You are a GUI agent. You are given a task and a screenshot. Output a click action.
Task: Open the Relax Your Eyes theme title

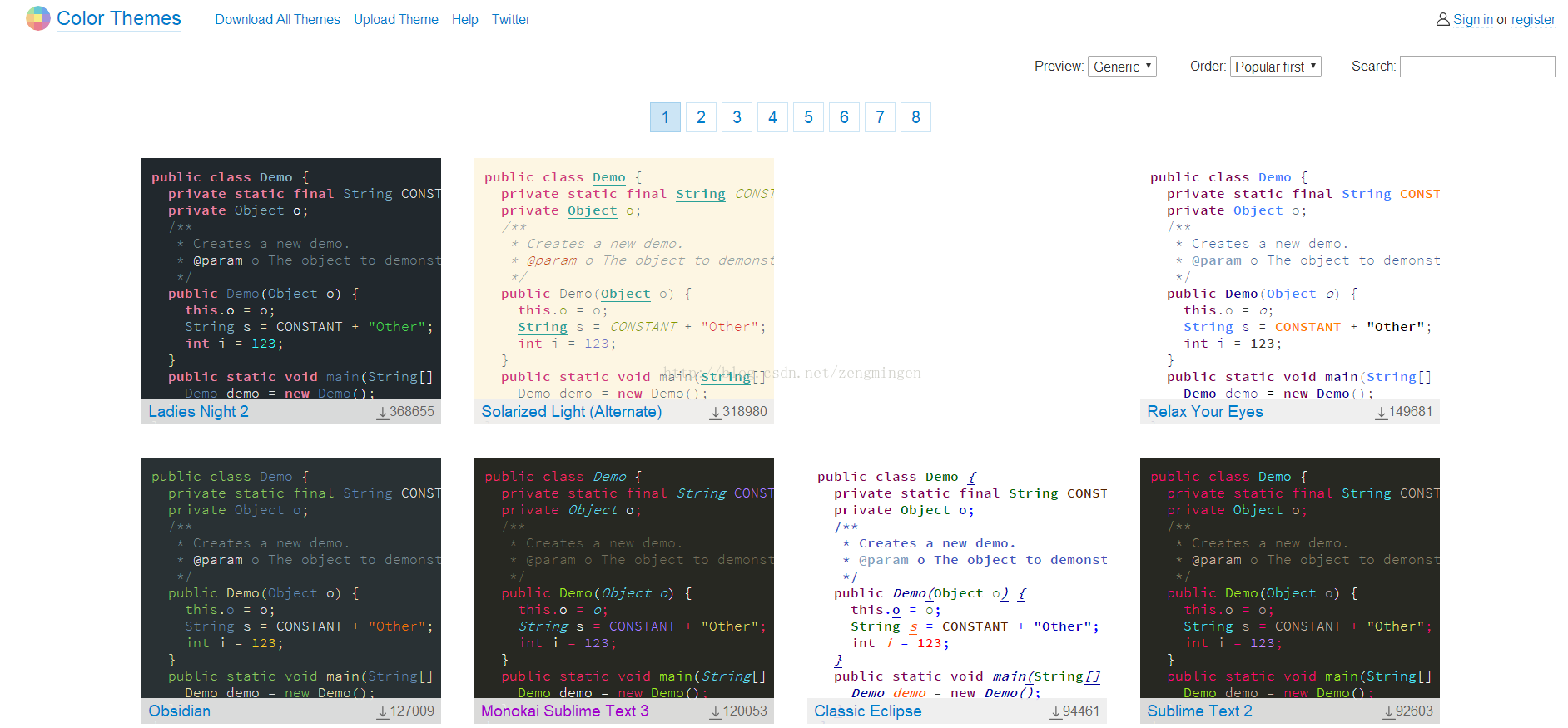click(1205, 412)
